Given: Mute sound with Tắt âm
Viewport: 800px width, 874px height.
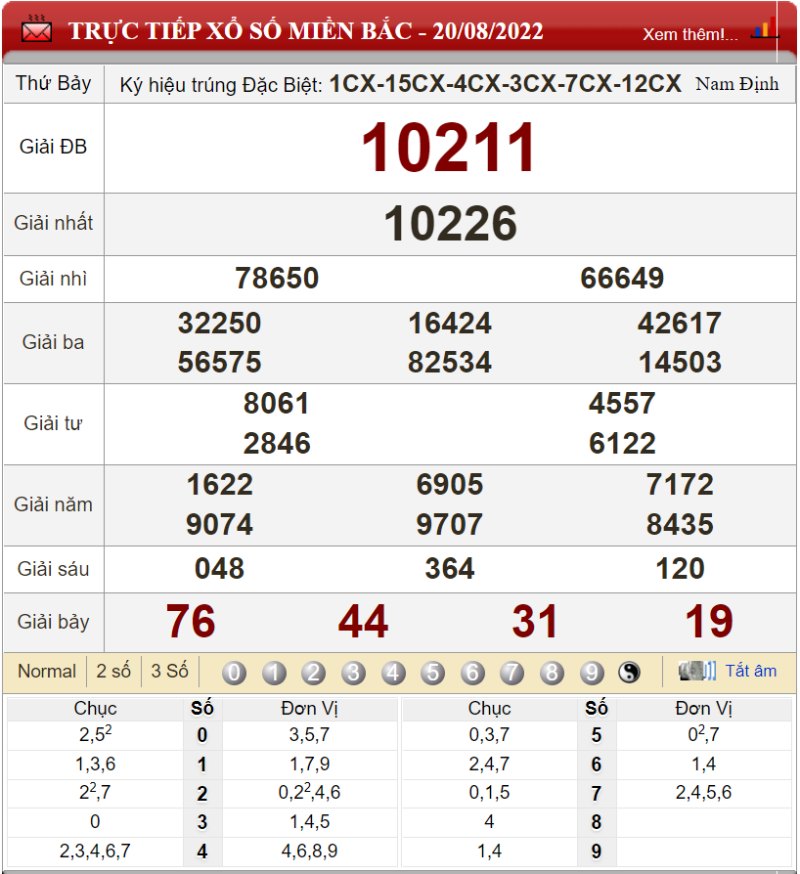Looking at the screenshot, I should click(x=750, y=671).
